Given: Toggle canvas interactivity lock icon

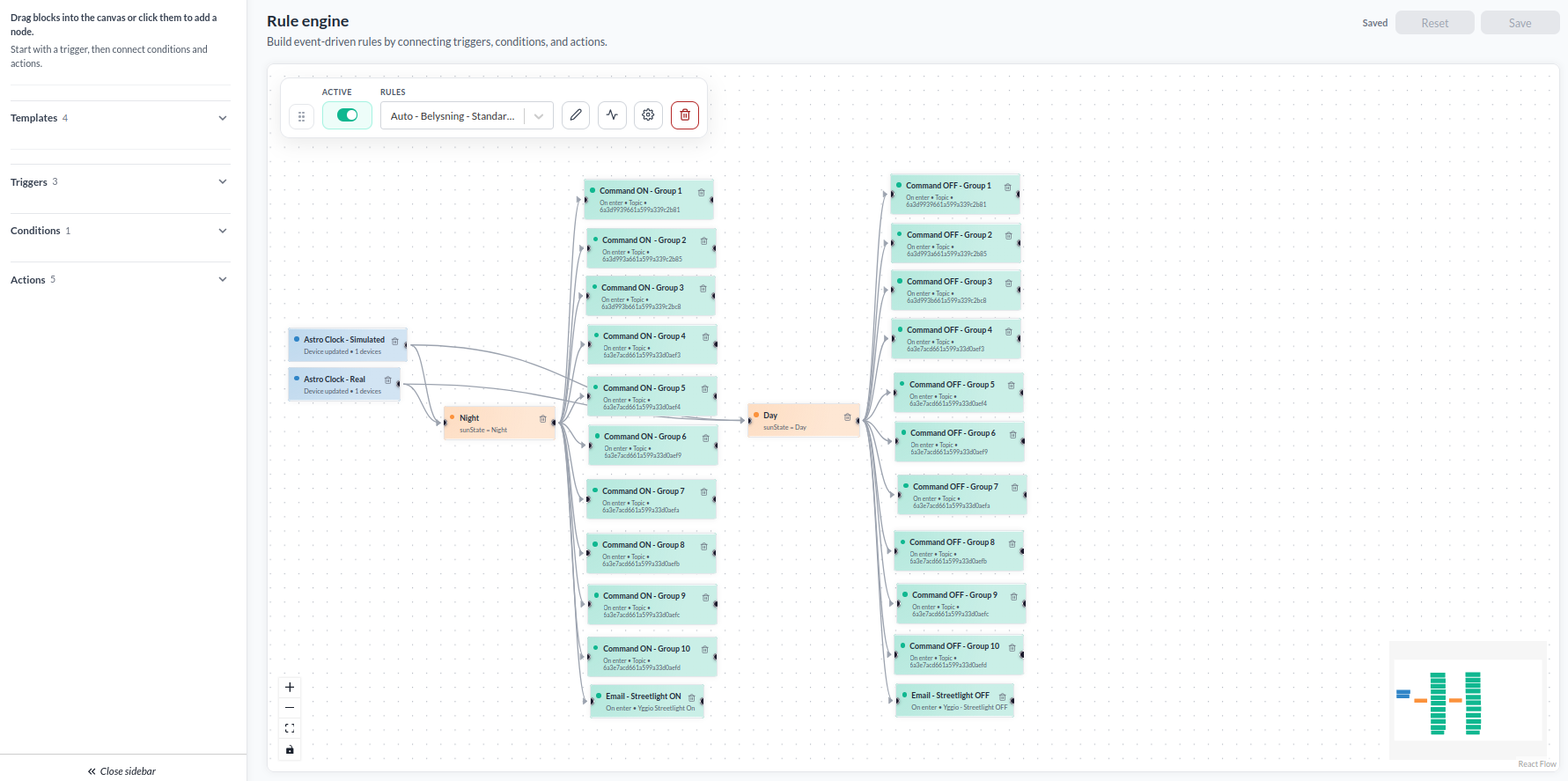Looking at the screenshot, I should coord(290,749).
